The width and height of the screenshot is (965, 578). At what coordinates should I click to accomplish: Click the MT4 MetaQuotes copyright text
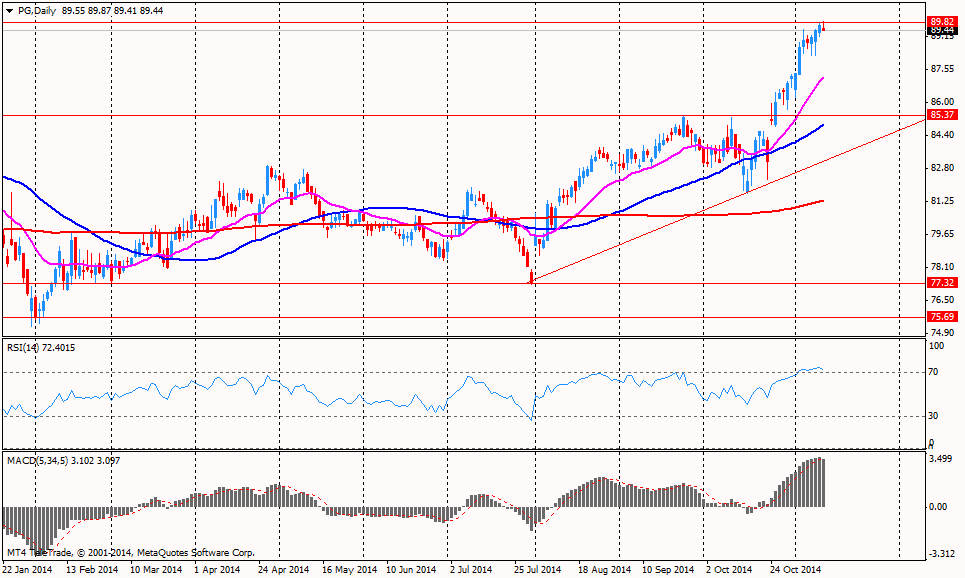(x=130, y=552)
